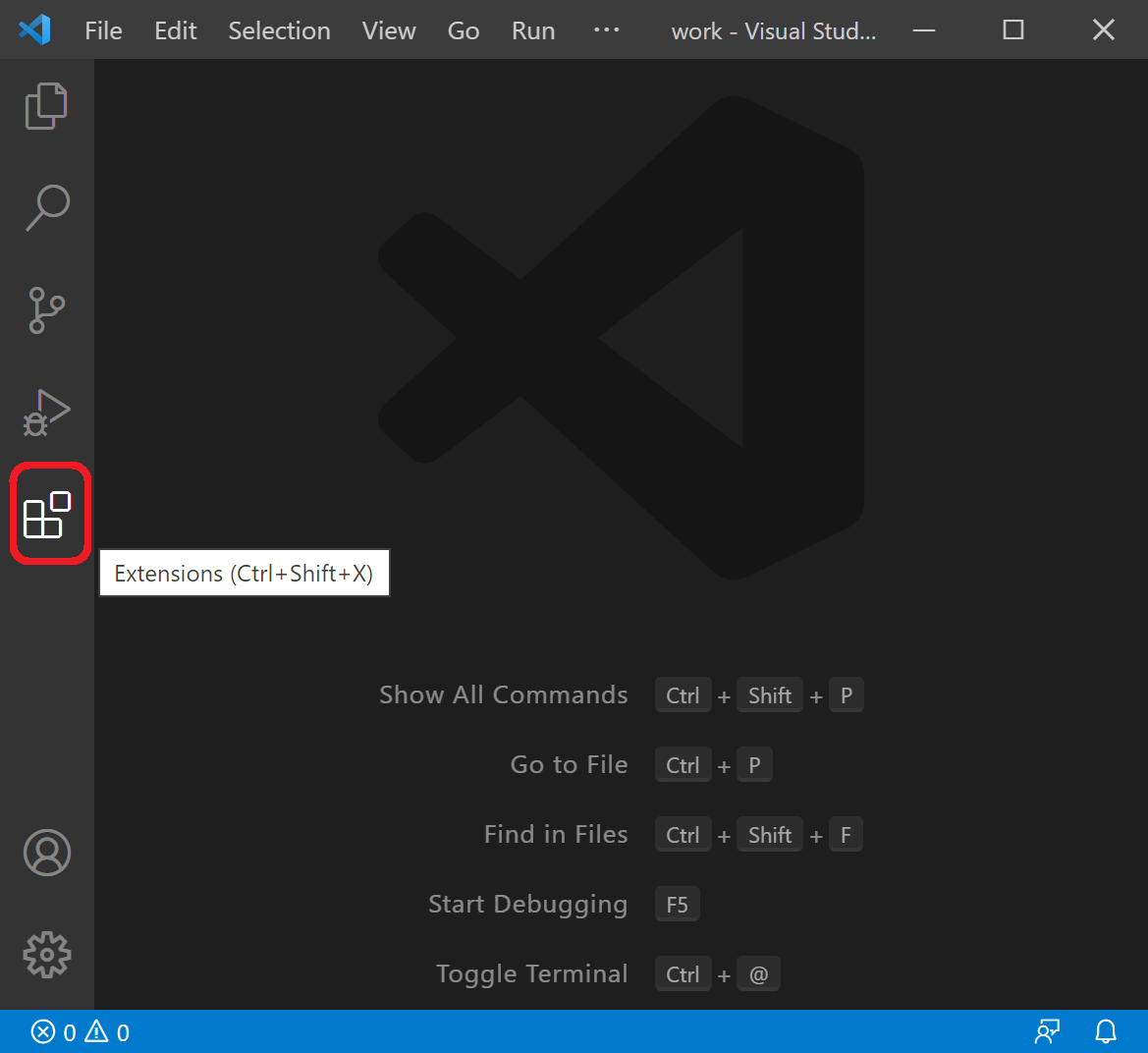Click the 'Toggle Terminal' label

[x=532, y=973]
